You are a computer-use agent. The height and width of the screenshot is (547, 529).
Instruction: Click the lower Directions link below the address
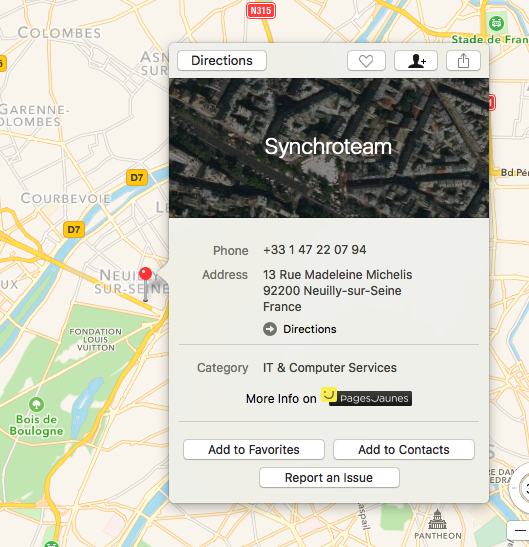pos(310,329)
